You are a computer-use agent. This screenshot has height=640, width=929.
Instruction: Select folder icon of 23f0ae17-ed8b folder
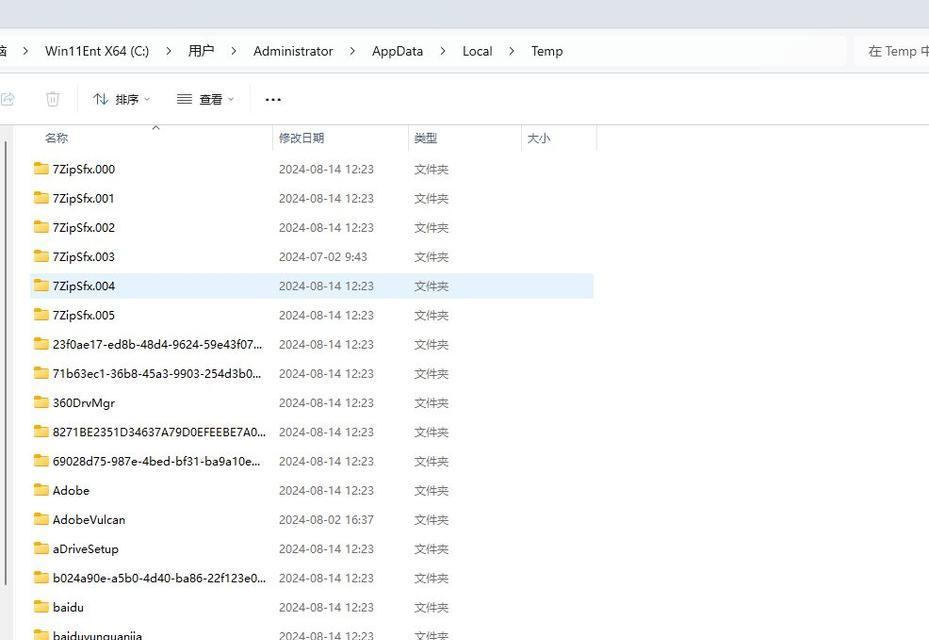[x=41, y=343]
